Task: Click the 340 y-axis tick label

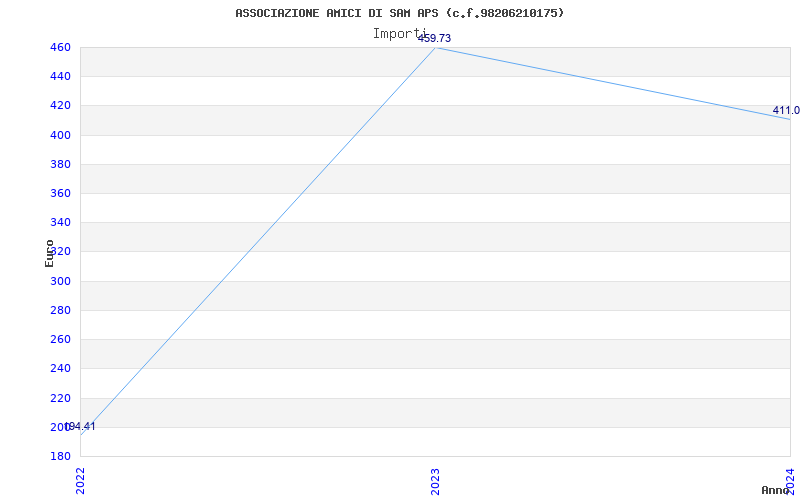Action: point(60,222)
